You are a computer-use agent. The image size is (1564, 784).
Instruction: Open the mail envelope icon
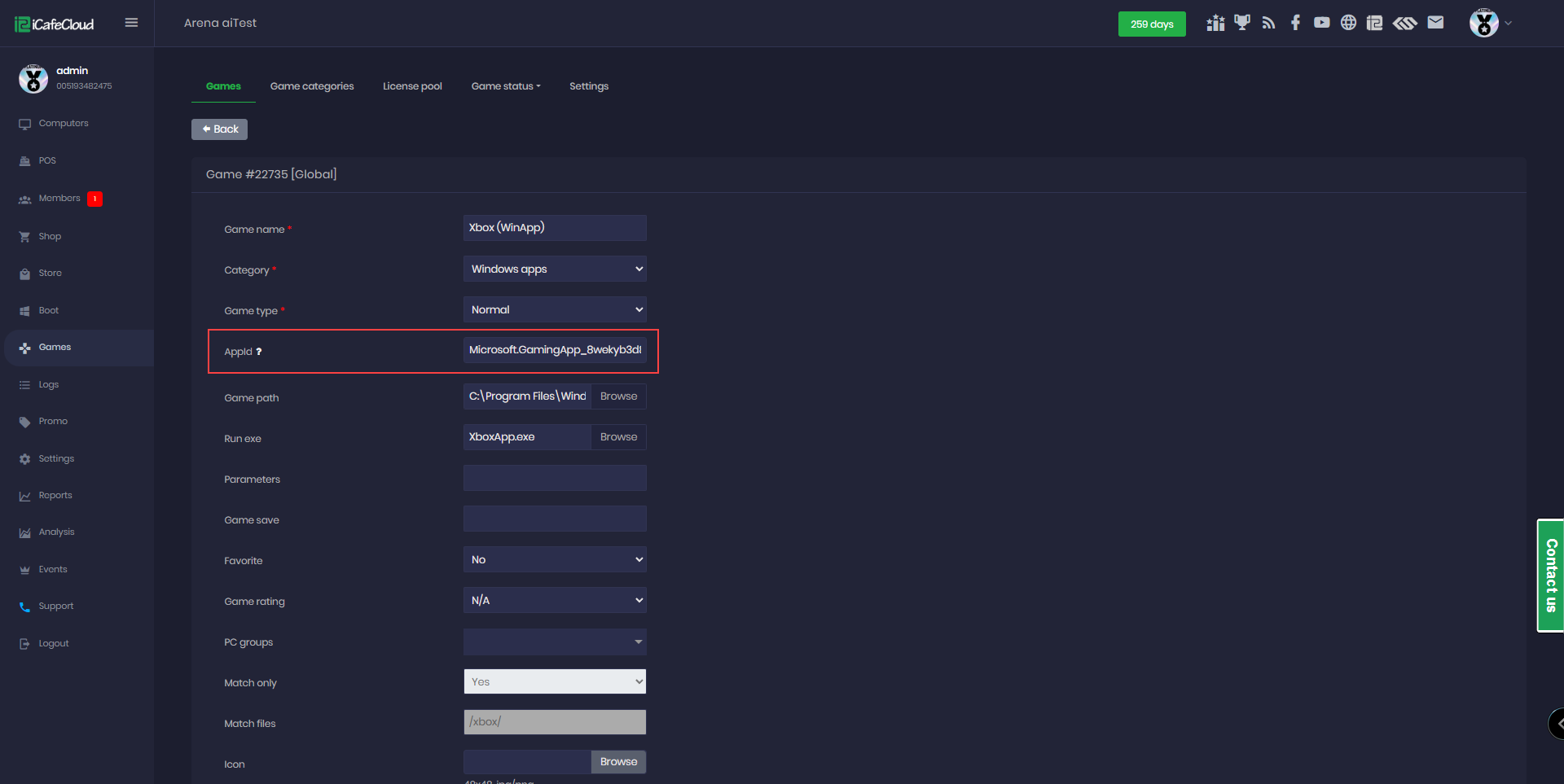[1435, 23]
